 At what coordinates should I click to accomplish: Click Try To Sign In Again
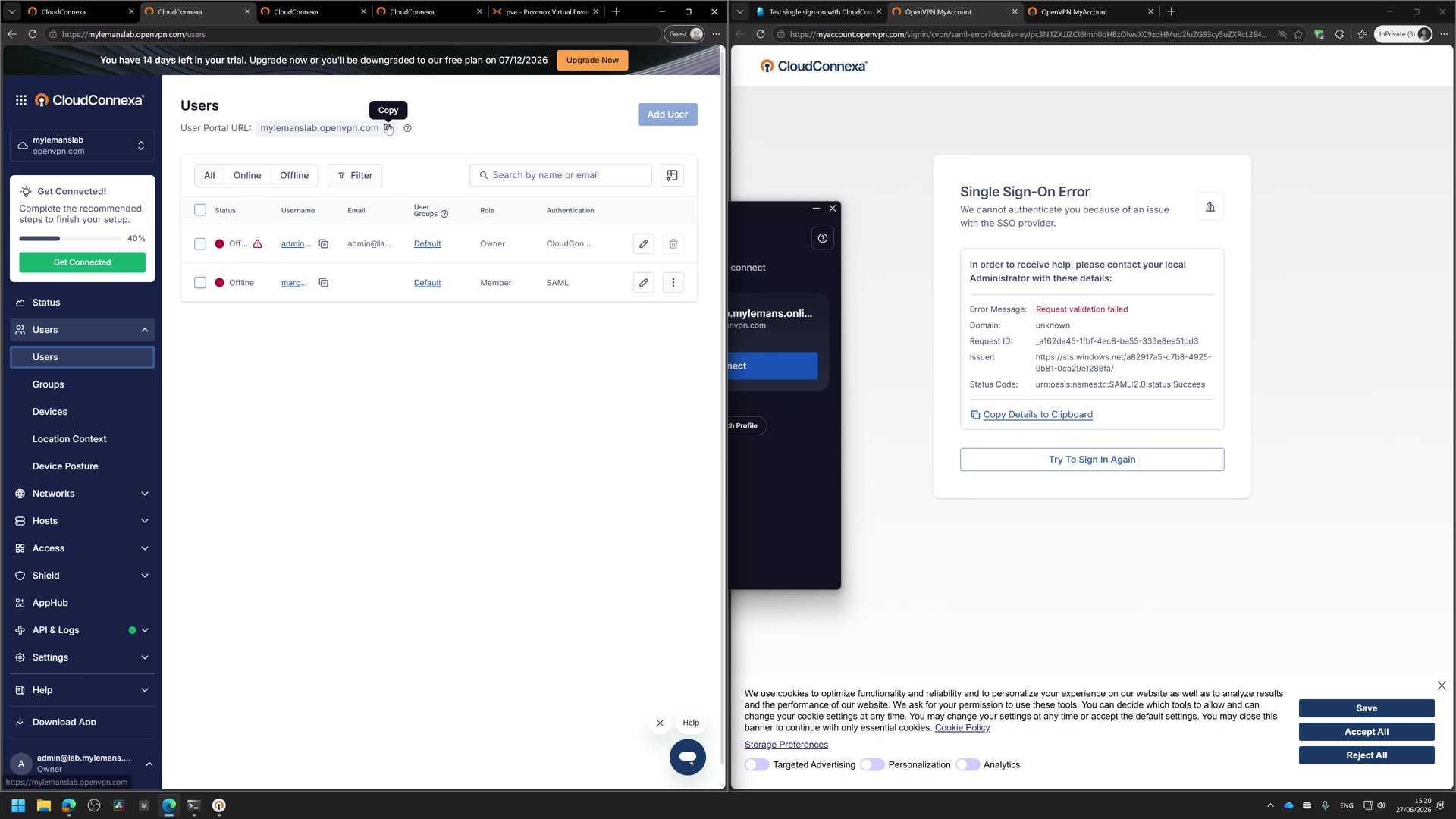point(1091,460)
